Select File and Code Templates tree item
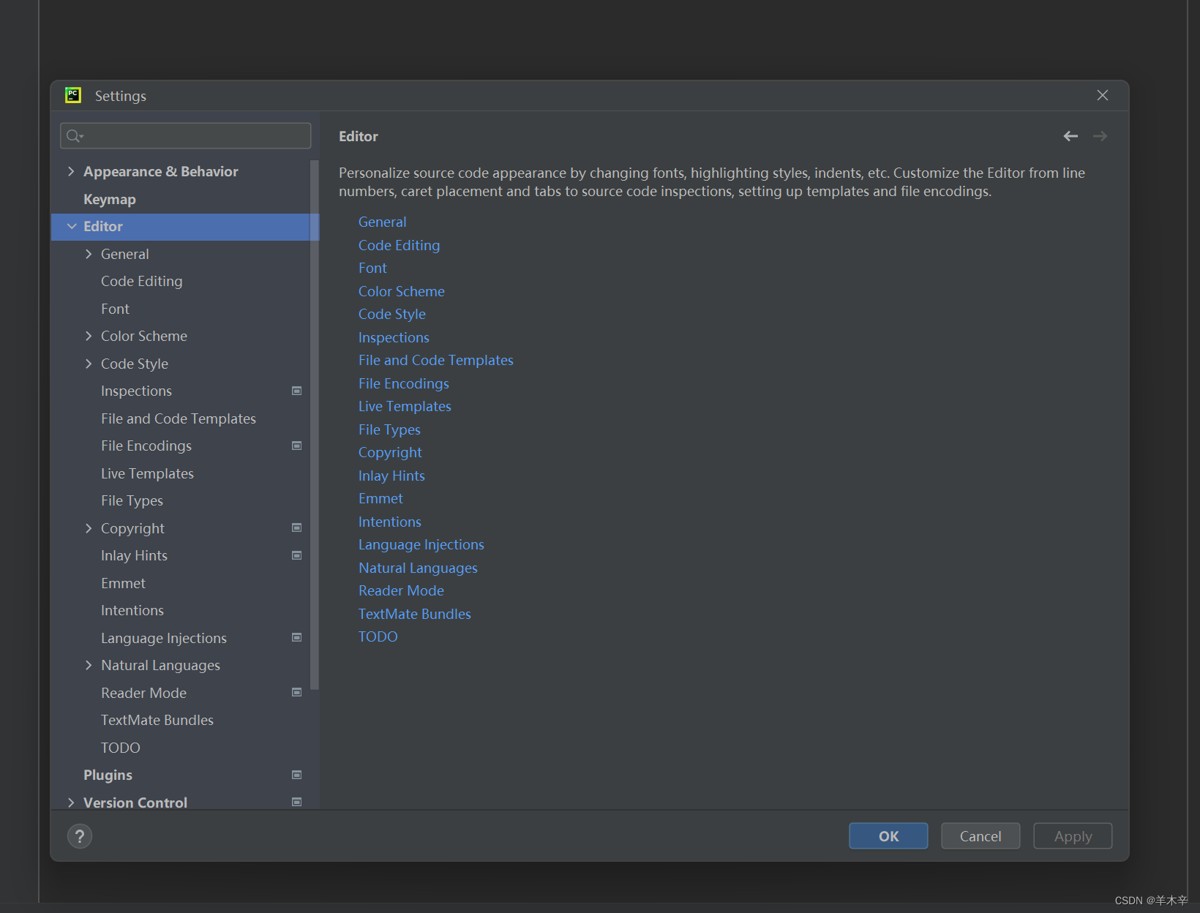This screenshot has width=1200, height=913. (178, 418)
